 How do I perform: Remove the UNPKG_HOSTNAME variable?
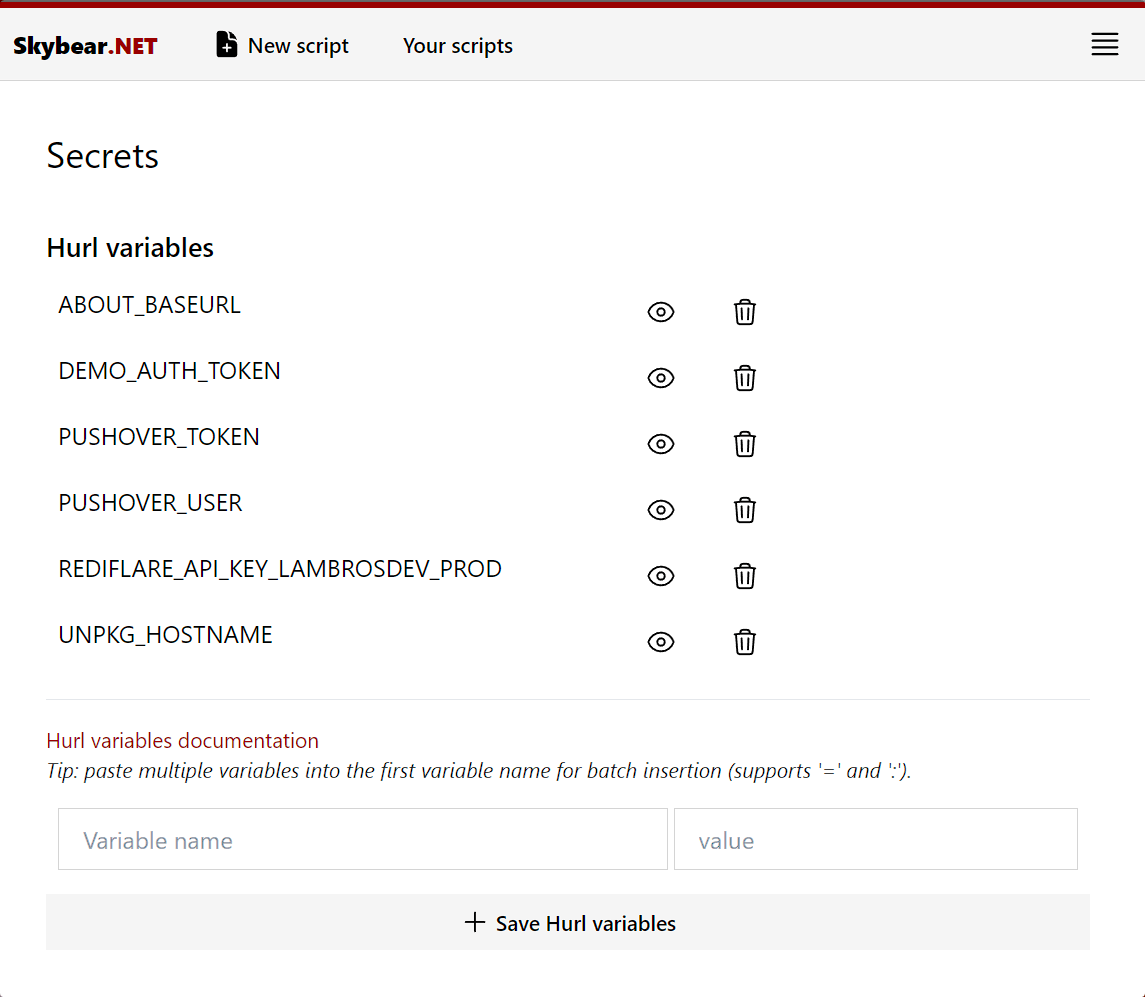coord(745,642)
